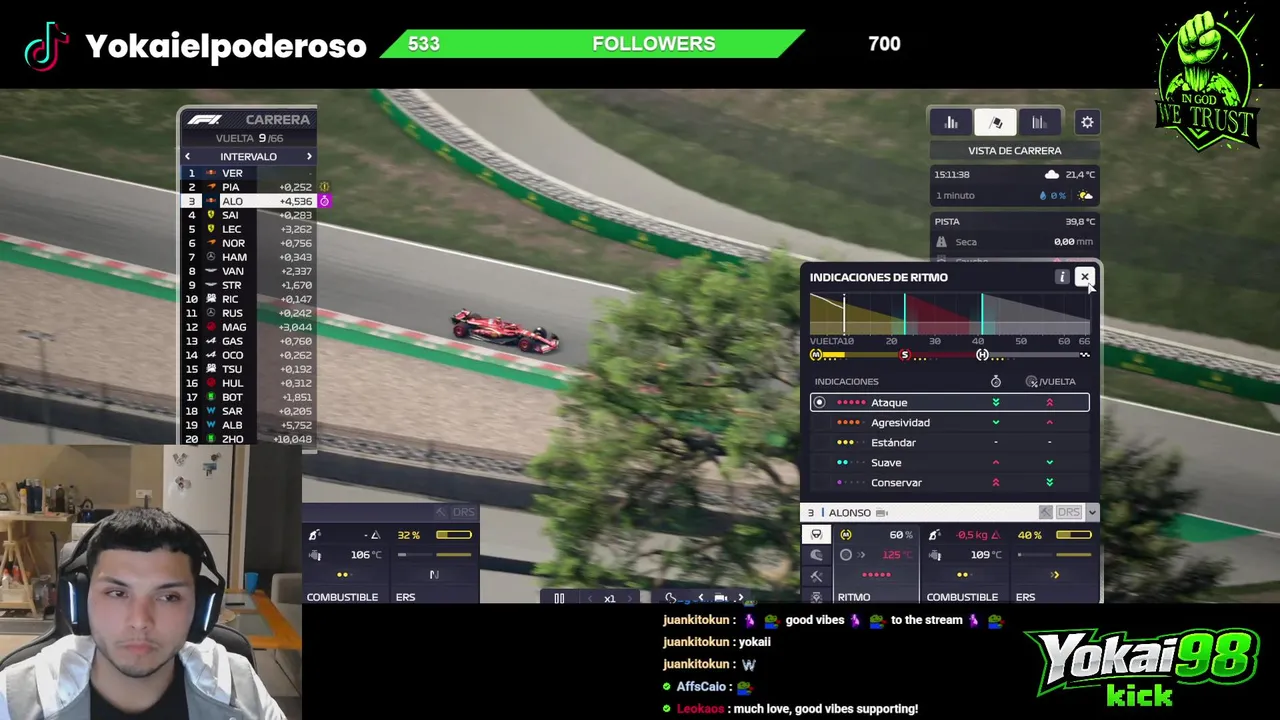Switch timing column to next mode right arrow
This screenshot has width=1280, height=720.
tap(309, 157)
